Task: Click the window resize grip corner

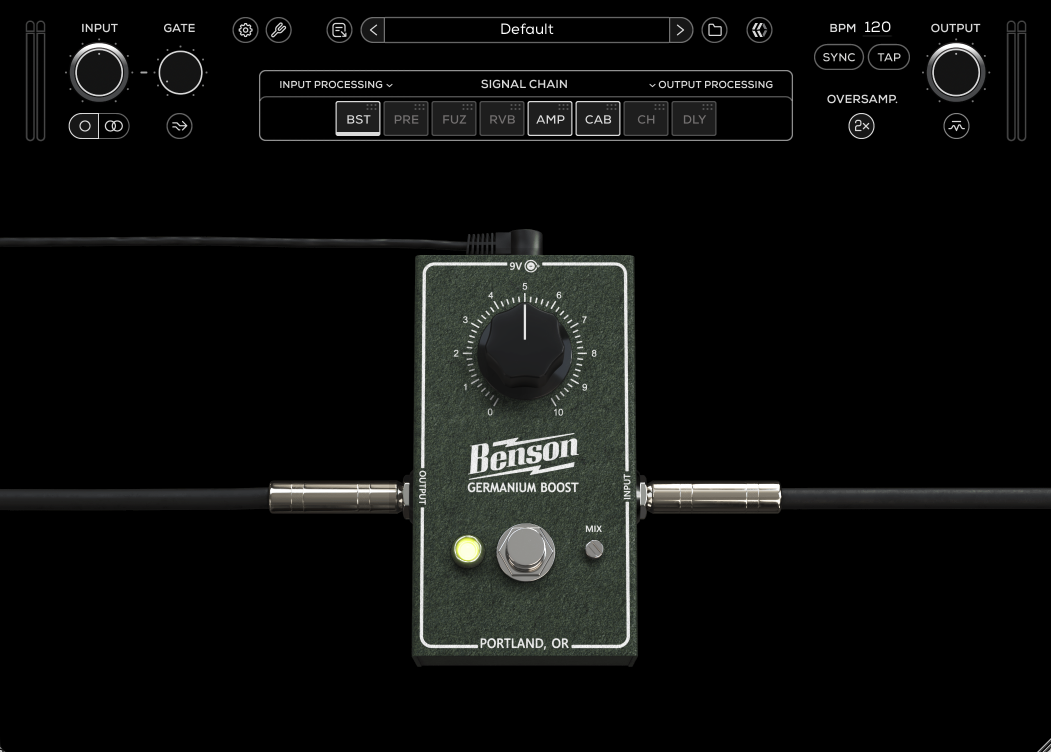Action: [1044, 745]
